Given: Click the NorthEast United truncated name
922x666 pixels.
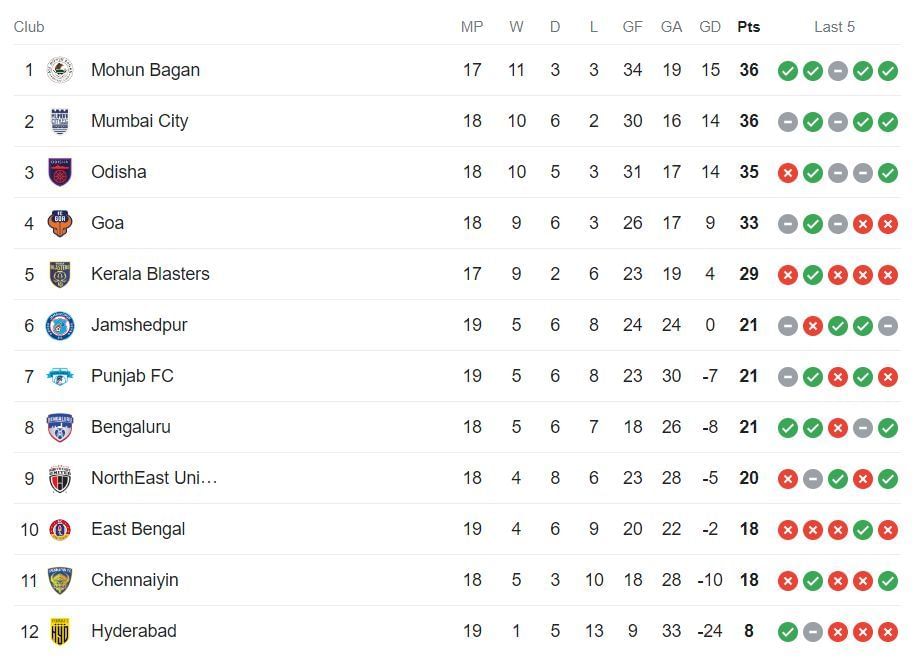Looking at the screenshot, I should pyautogui.click(x=155, y=478).
